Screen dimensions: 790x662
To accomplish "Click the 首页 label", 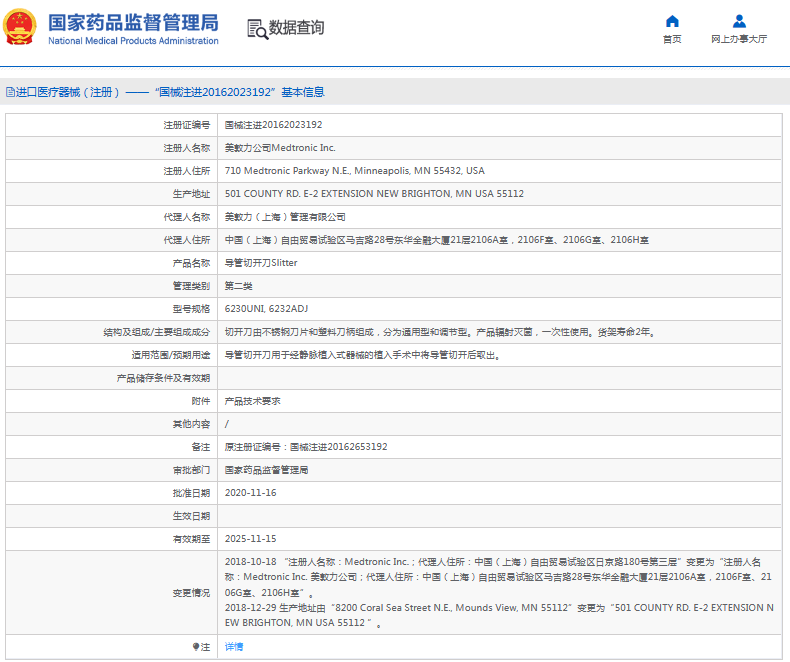I will coord(672,39).
